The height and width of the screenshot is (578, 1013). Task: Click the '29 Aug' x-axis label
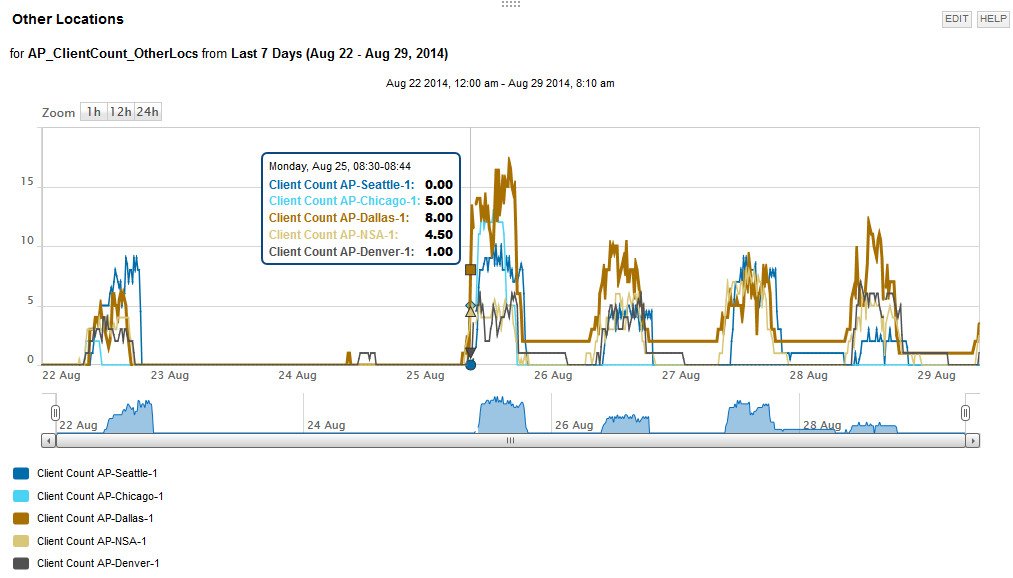936,375
